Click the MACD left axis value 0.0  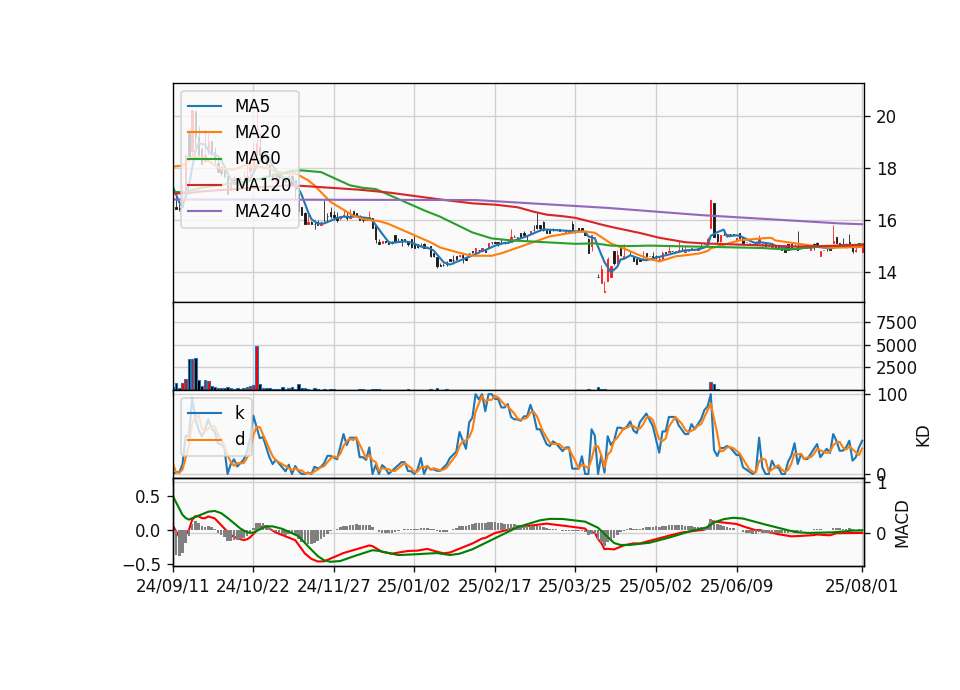pyautogui.click(x=148, y=531)
